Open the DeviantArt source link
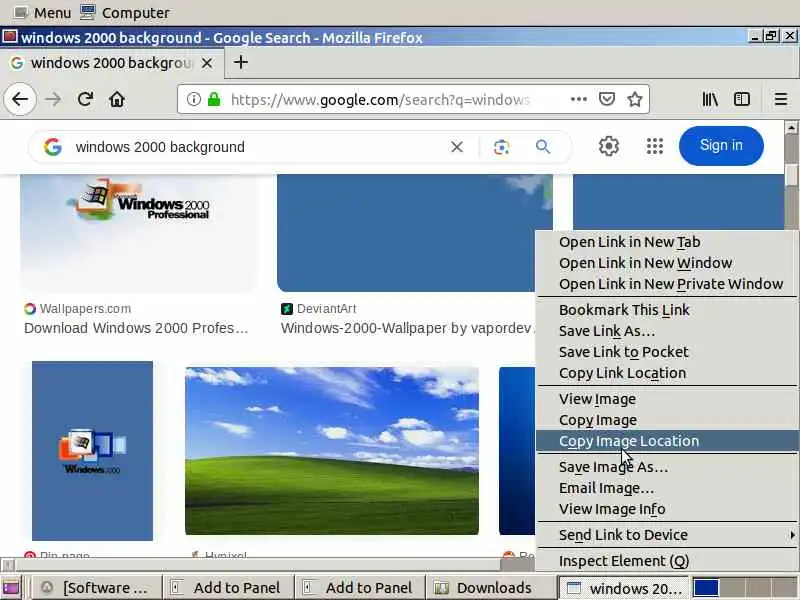 [x=318, y=309]
